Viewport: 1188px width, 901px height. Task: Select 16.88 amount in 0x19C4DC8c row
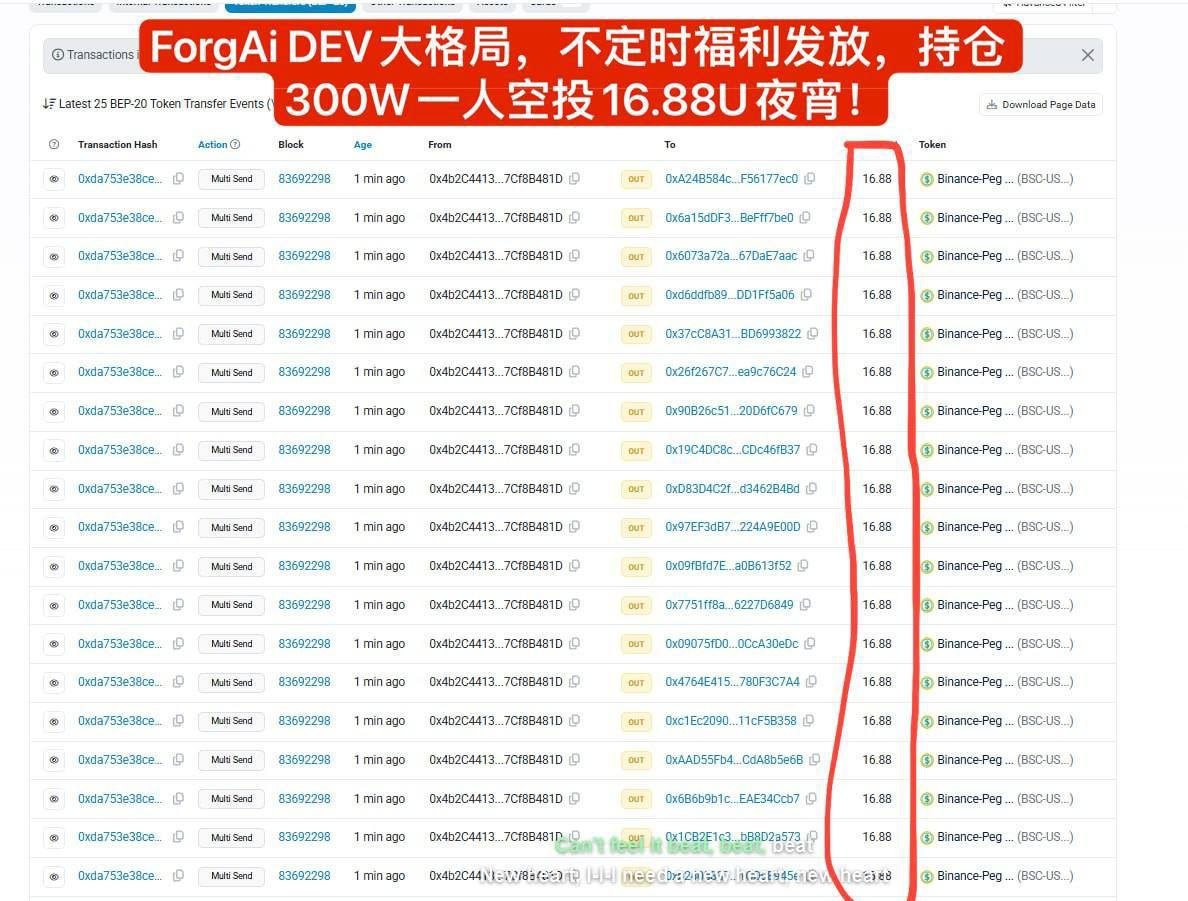pos(877,449)
